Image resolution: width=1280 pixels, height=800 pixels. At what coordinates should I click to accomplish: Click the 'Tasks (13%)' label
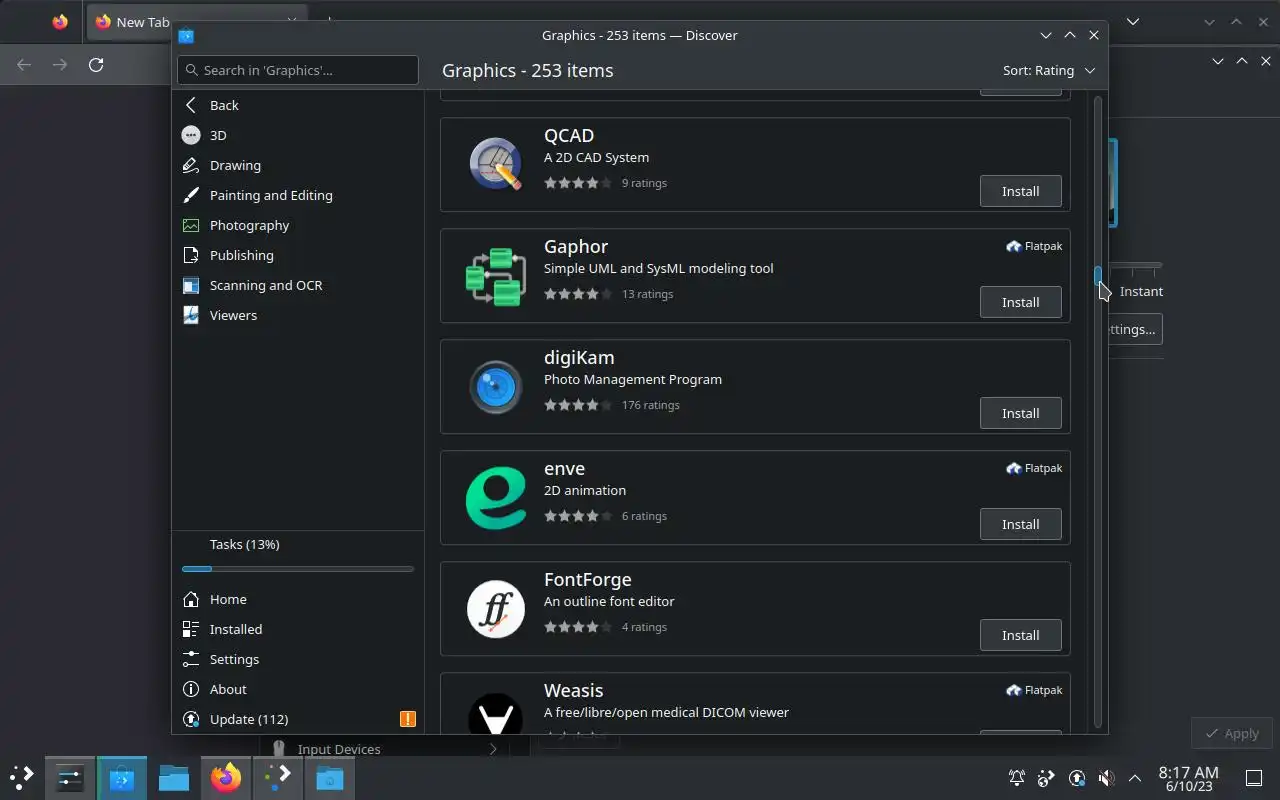pos(244,544)
